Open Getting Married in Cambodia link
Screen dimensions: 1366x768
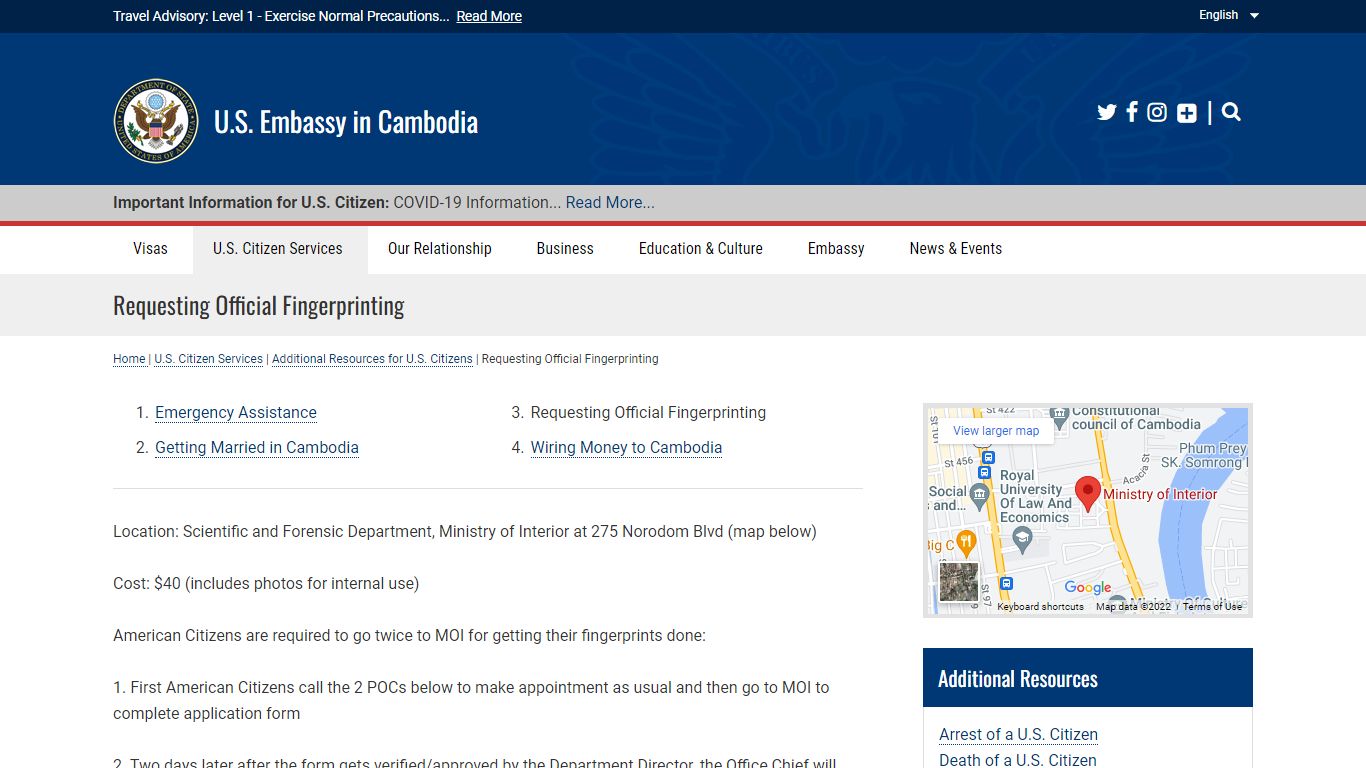257,447
